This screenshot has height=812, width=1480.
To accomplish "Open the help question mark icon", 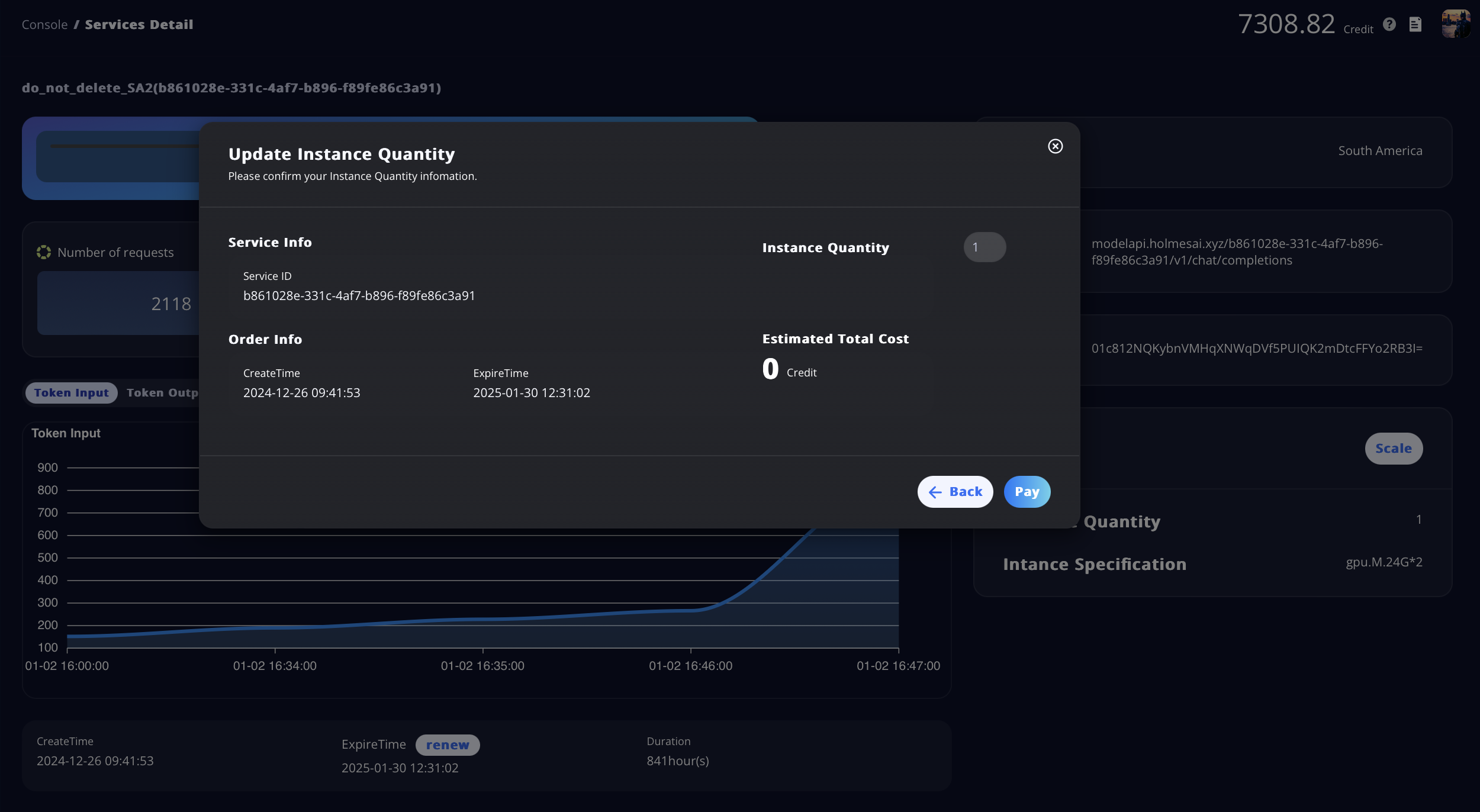I will [x=1389, y=24].
